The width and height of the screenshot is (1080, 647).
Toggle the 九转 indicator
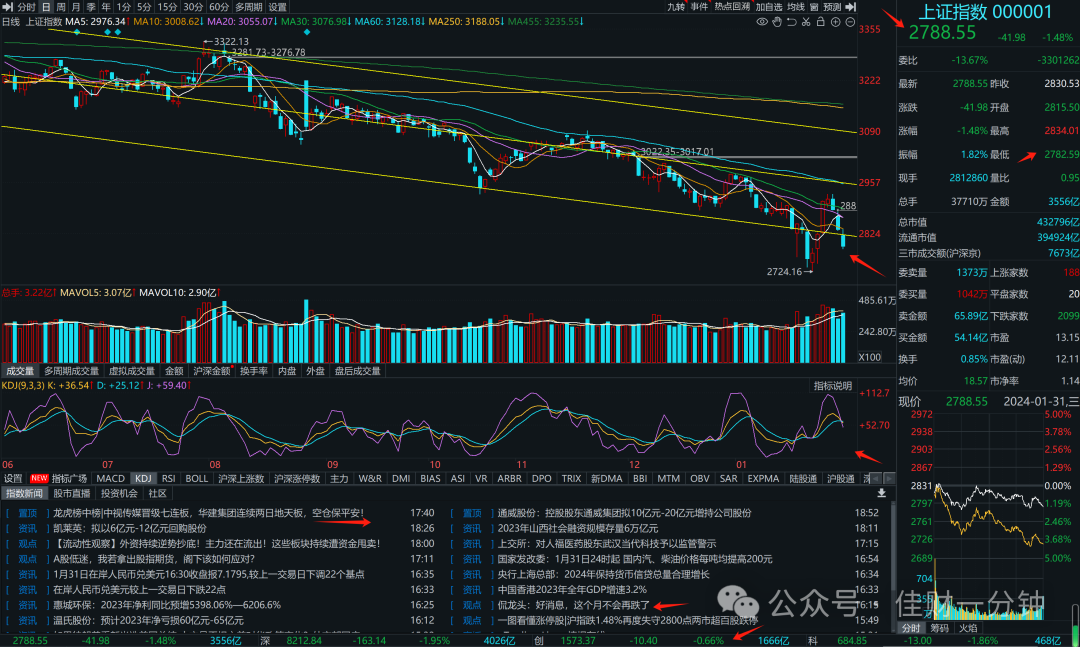pos(676,7)
